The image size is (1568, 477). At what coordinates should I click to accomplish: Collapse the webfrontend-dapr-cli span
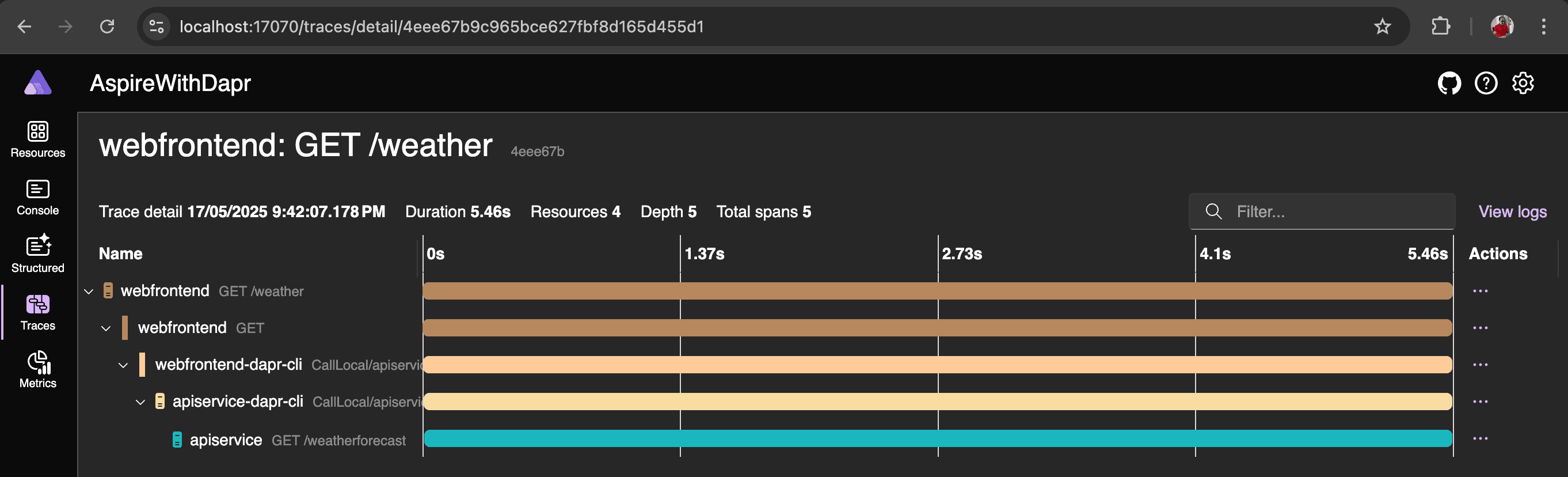(x=123, y=365)
